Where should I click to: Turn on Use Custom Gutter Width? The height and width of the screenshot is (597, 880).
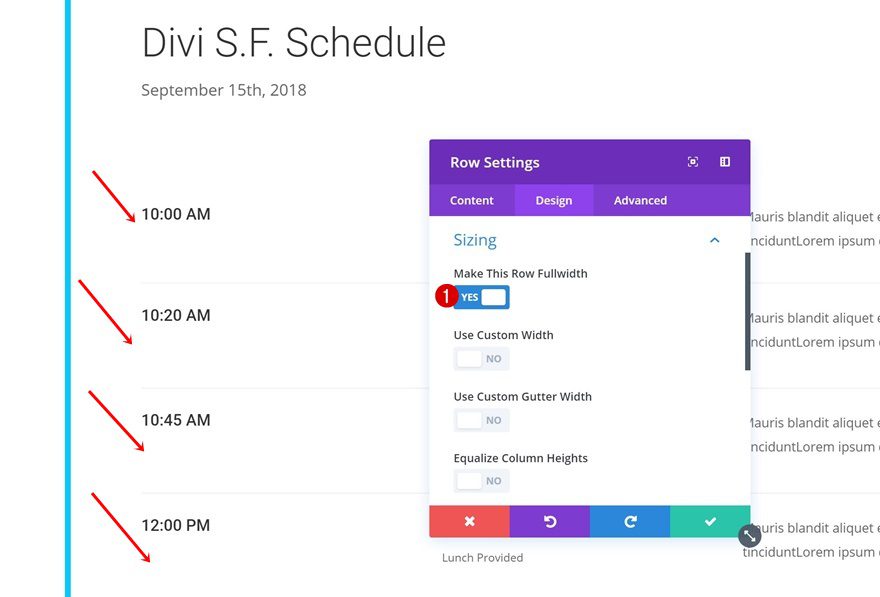pyautogui.click(x=482, y=420)
